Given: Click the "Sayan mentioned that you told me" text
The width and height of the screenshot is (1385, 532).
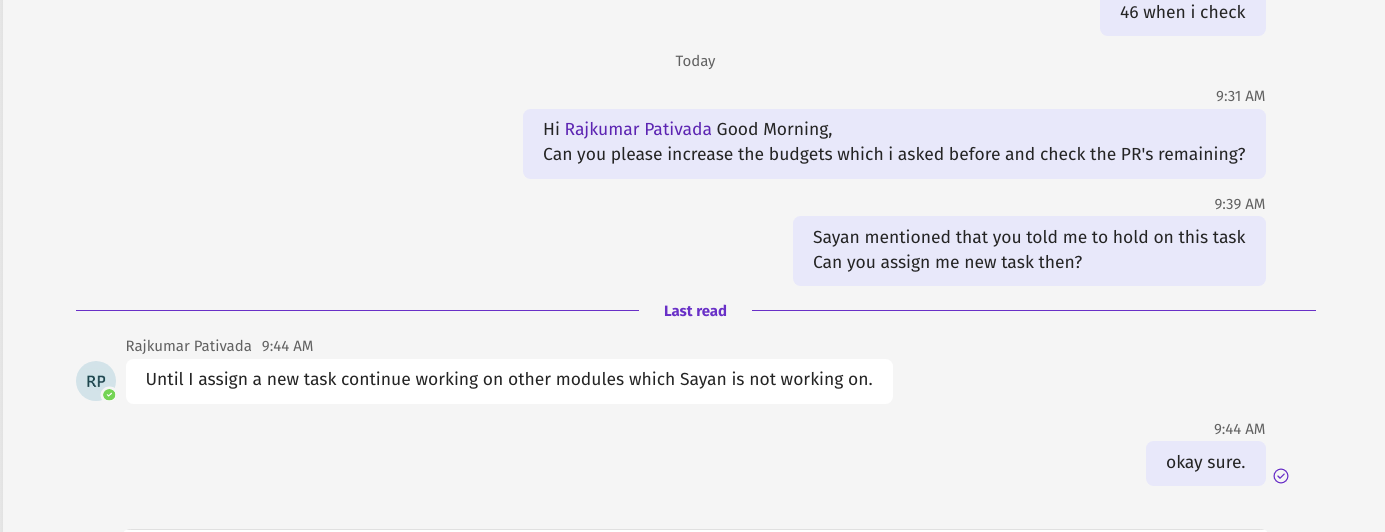Looking at the screenshot, I should click(x=1029, y=237).
